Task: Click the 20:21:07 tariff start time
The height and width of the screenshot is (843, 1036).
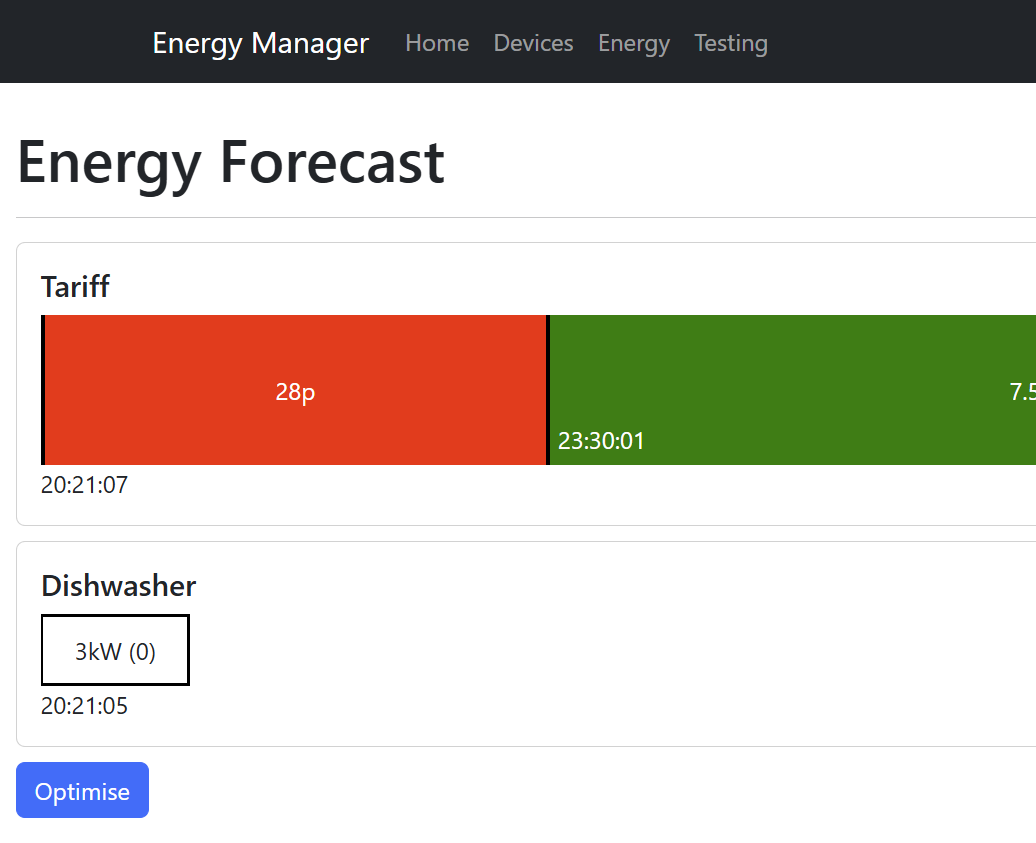Action: (x=84, y=485)
